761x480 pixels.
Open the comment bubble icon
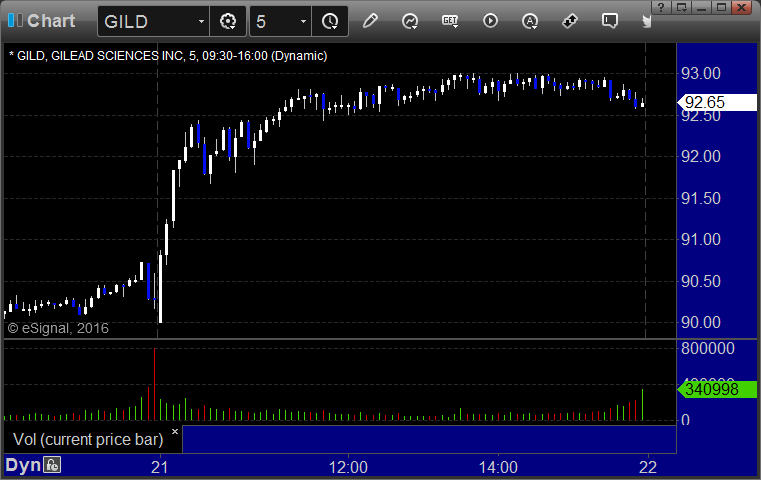[610, 21]
